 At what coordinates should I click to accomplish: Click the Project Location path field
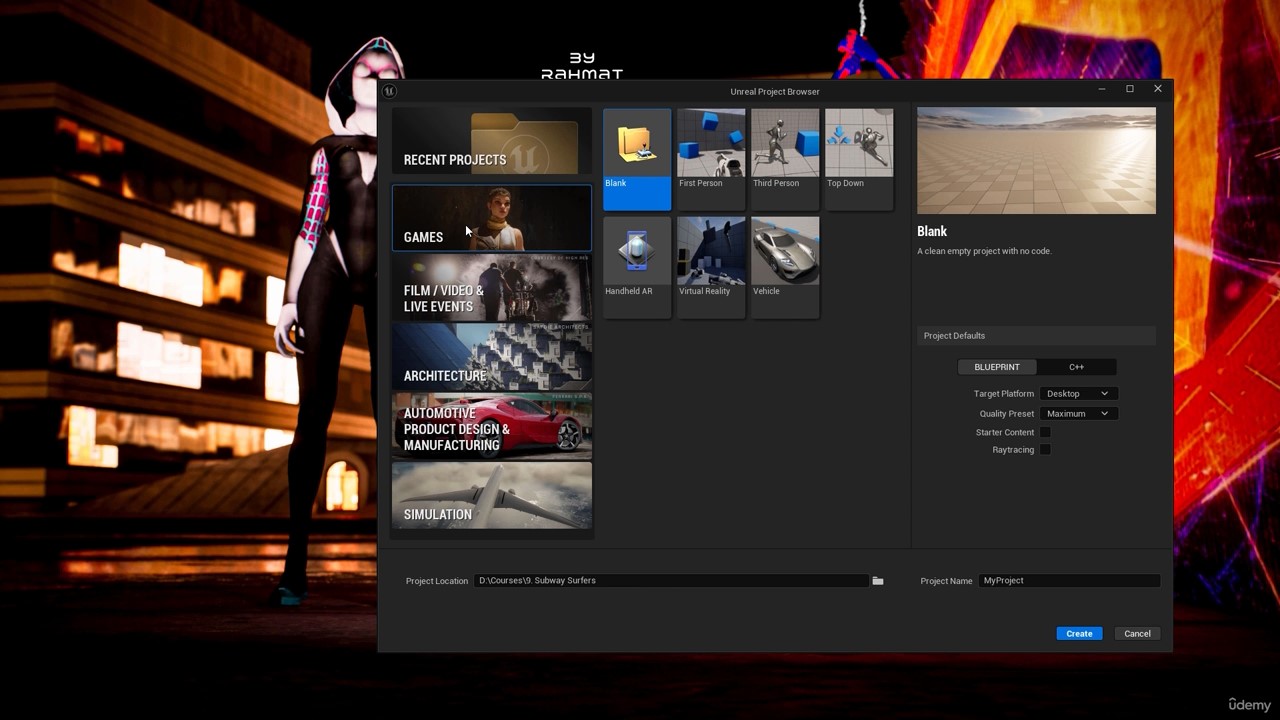671,580
